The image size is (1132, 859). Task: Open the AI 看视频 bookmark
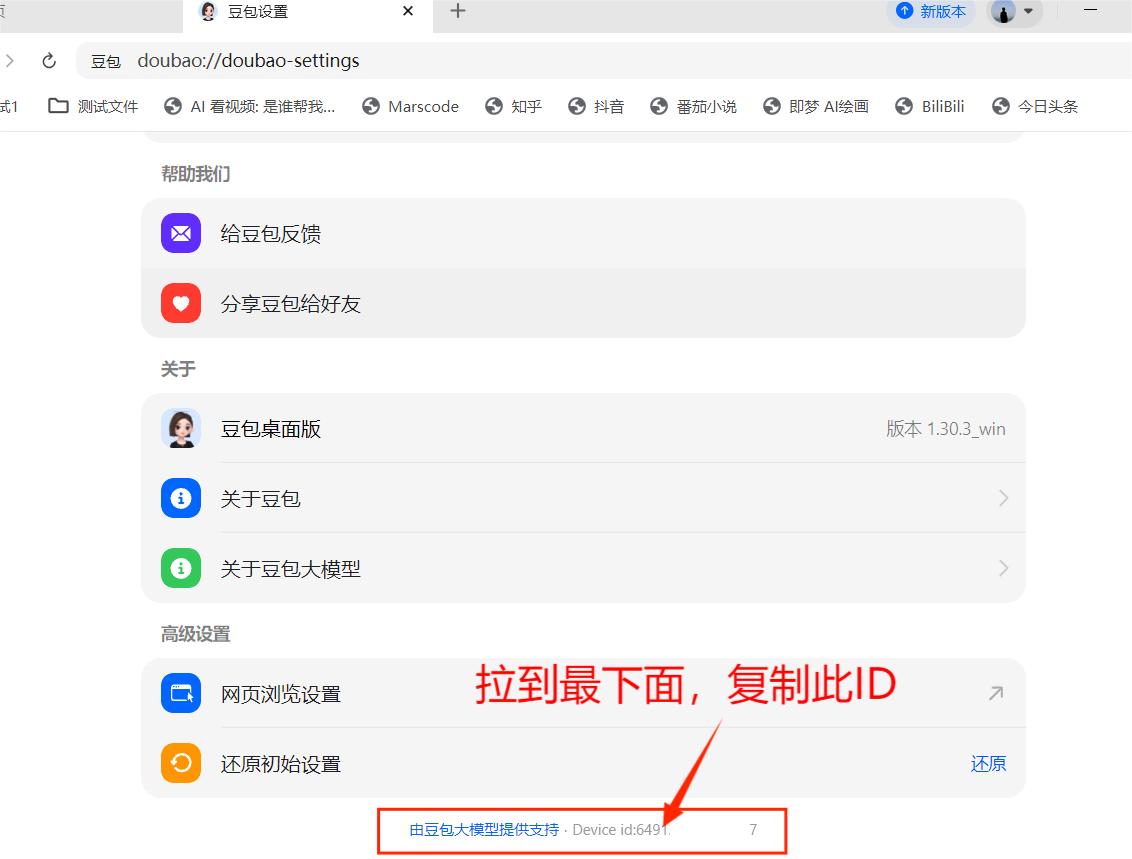click(x=250, y=106)
